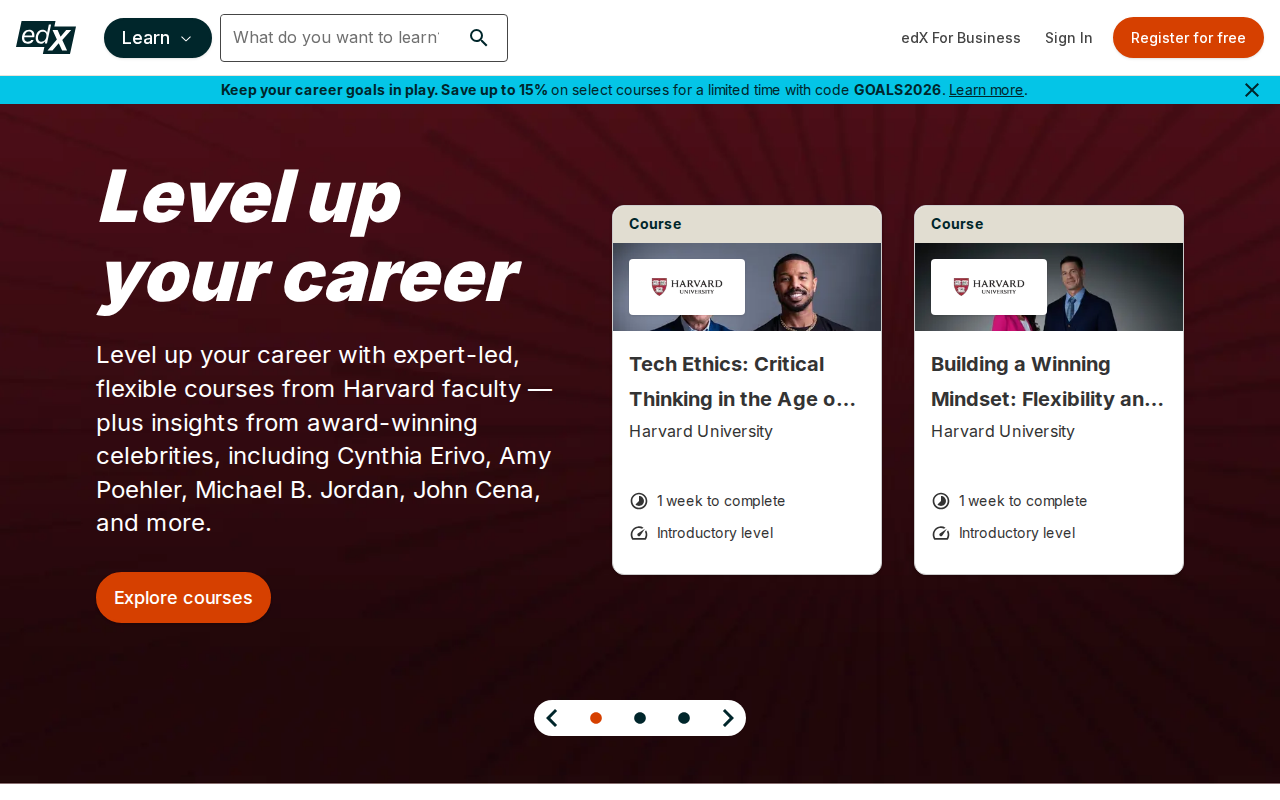Select the first carousel dot
Viewport: 1280px width, 800px height.
[x=596, y=718]
